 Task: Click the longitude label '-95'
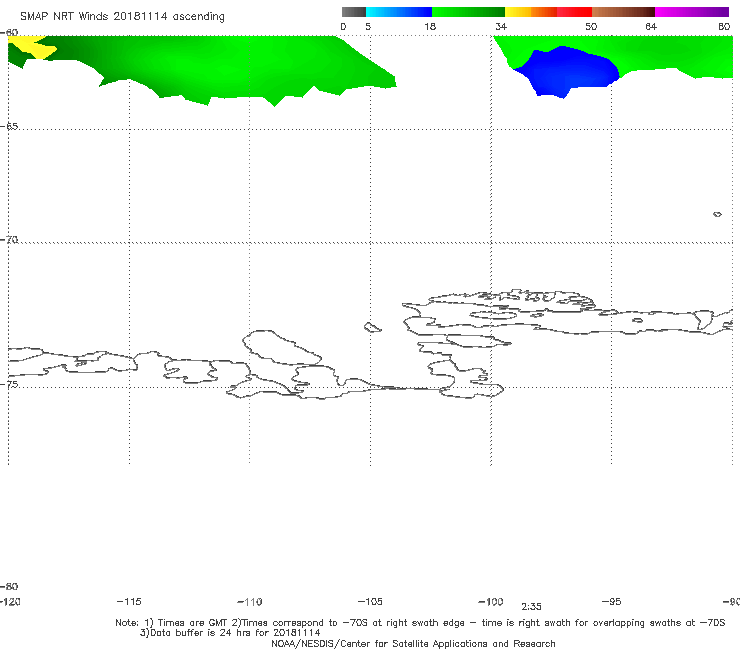[x=612, y=601]
